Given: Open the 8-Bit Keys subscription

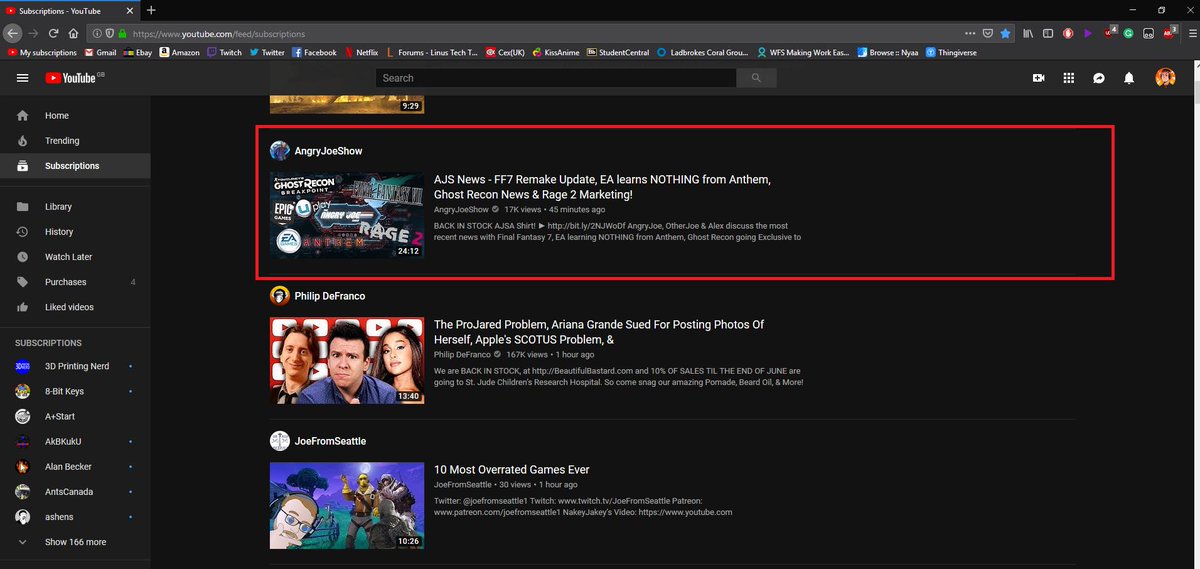Looking at the screenshot, I should [x=75, y=391].
